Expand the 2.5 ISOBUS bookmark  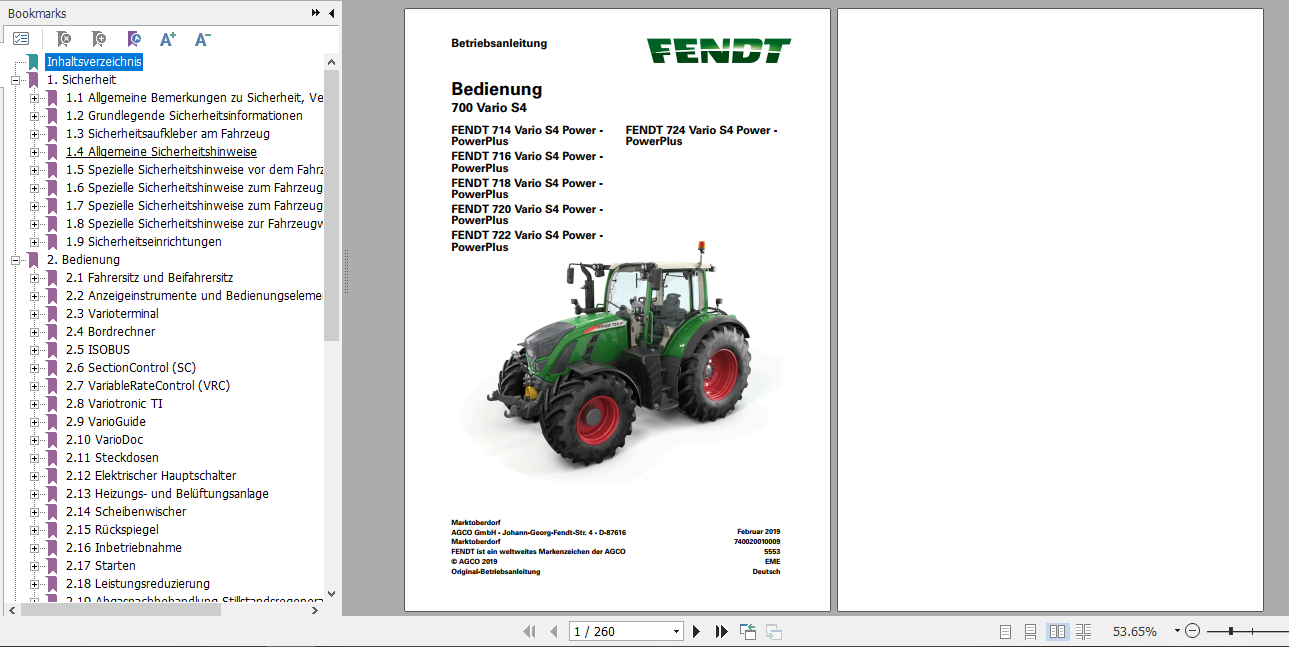pos(35,350)
